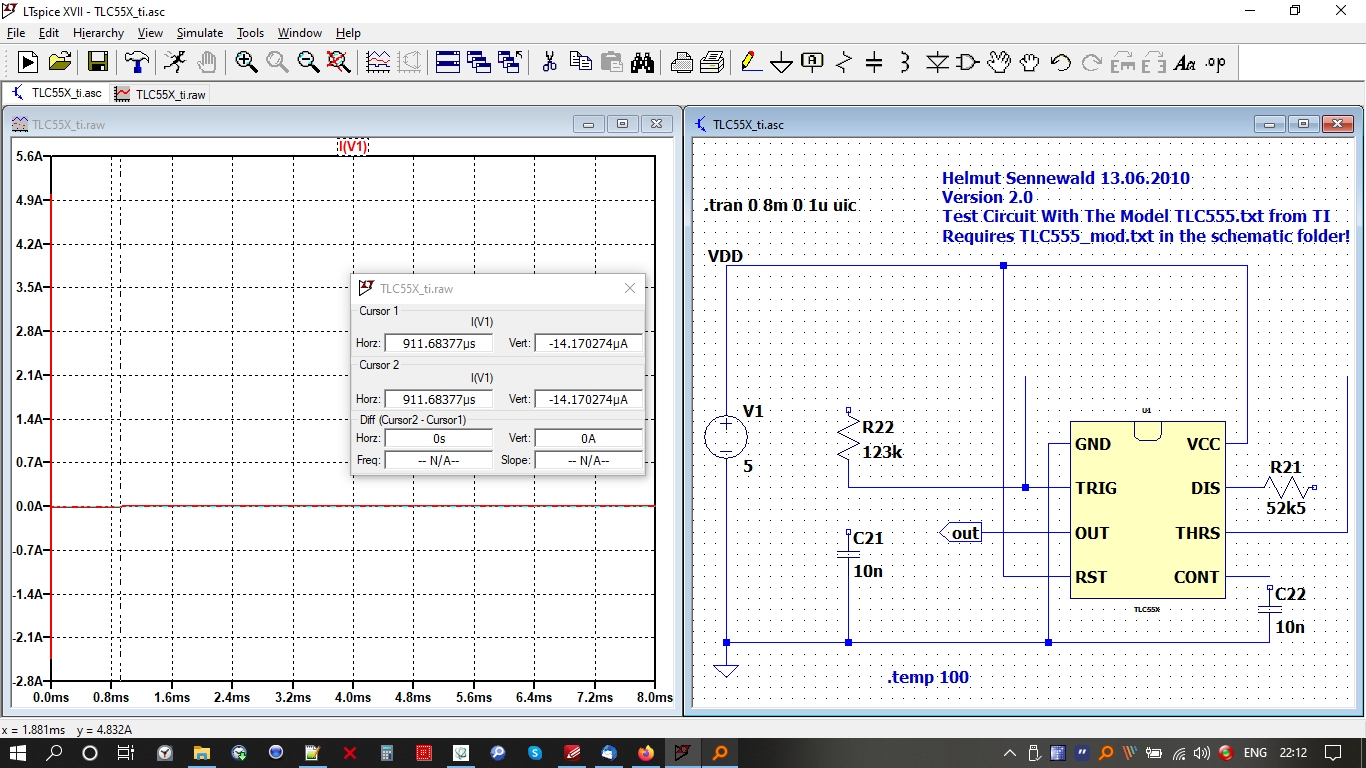
Task: Click the running-man Run icon
Action: point(174,62)
